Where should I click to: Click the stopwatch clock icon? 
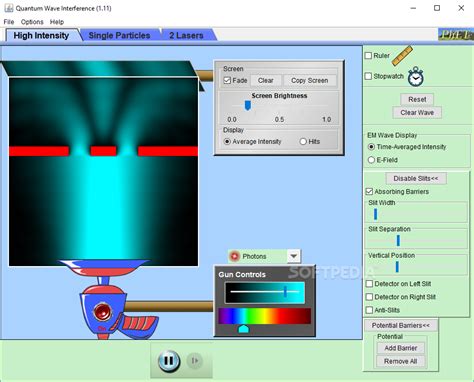point(416,77)
